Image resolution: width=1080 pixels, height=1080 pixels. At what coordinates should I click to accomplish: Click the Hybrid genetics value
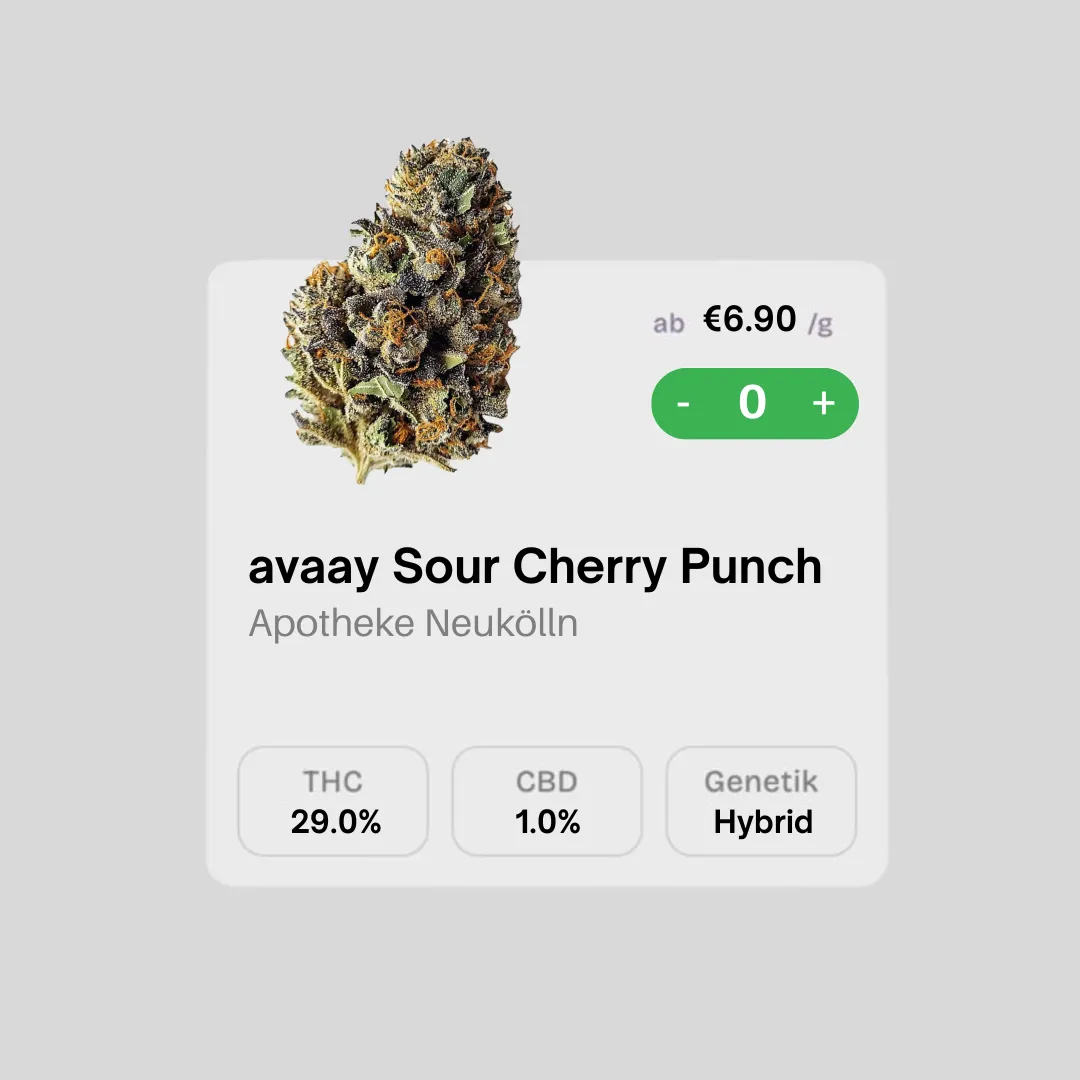point(763,822)
